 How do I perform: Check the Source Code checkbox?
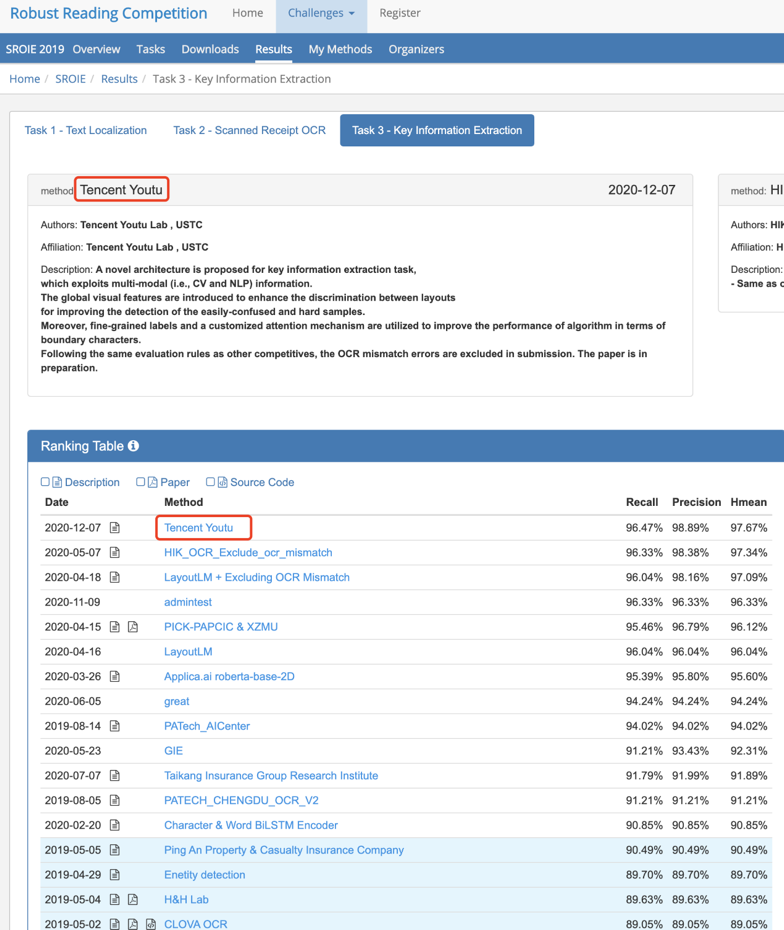click(x=210, y=482)
